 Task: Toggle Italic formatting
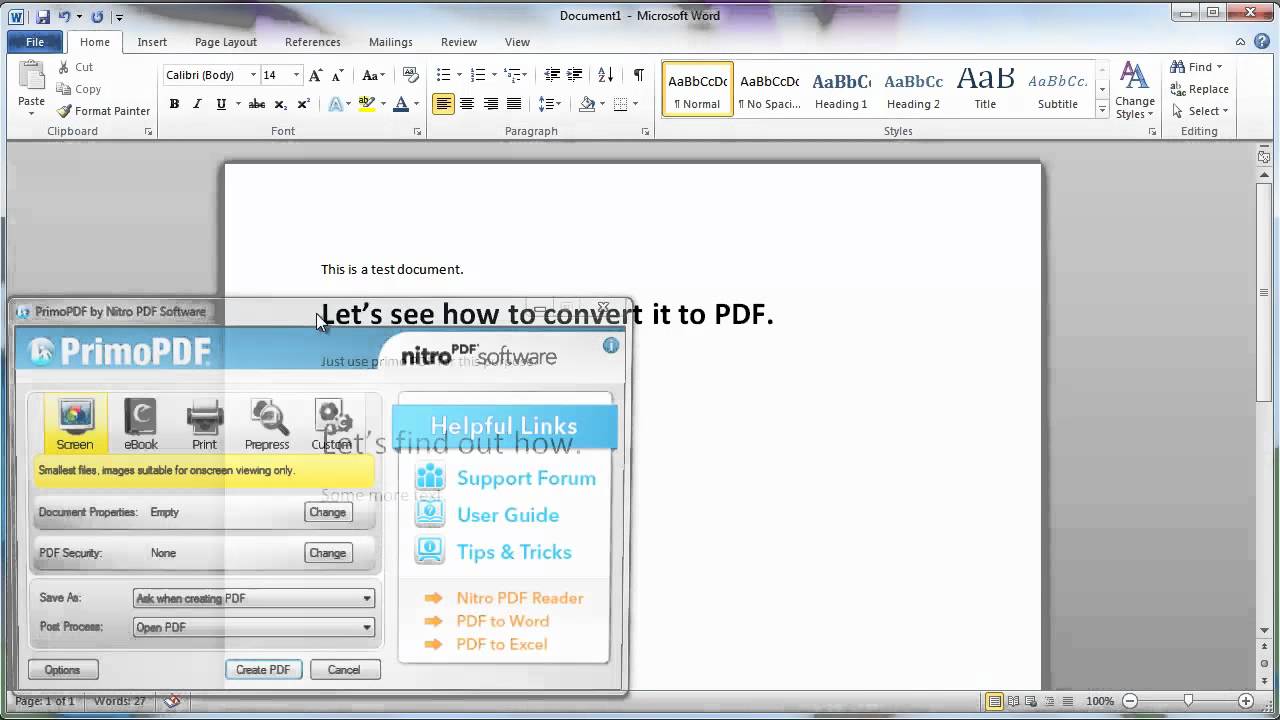pyautogui.click(x=197, y=104)
